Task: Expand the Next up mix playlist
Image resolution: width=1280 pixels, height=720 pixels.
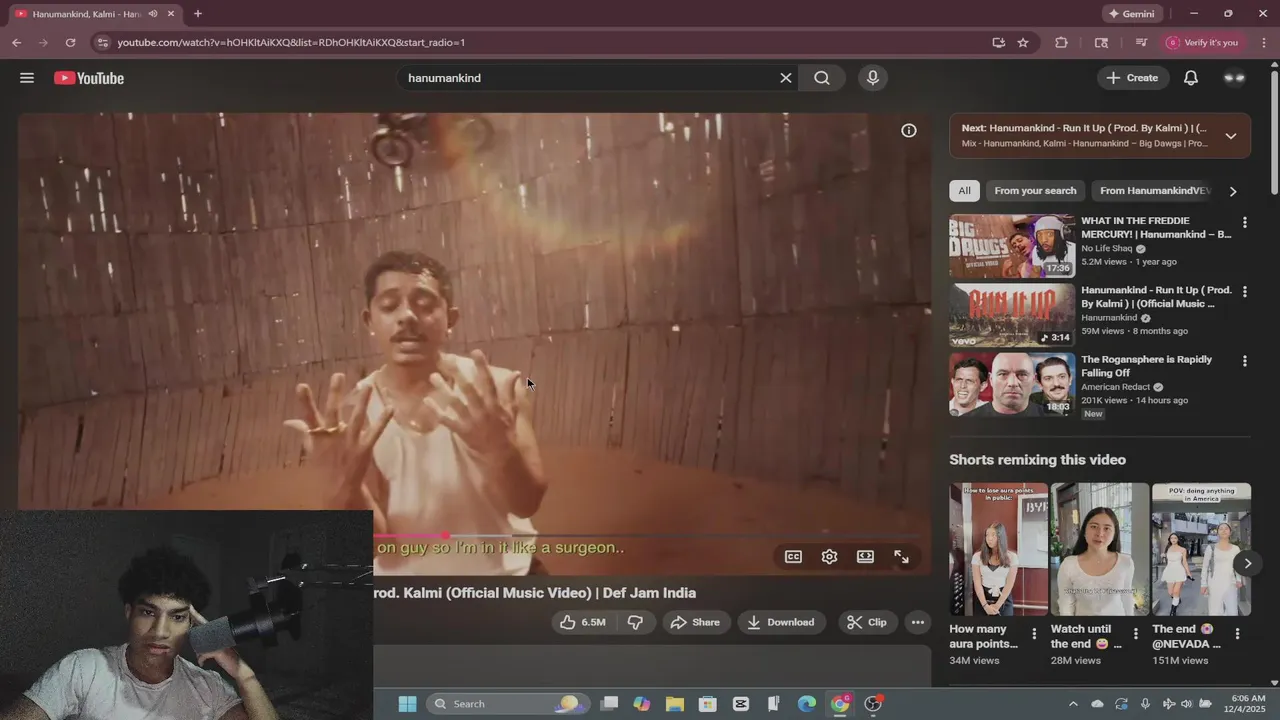Action: click(1231, 136)
